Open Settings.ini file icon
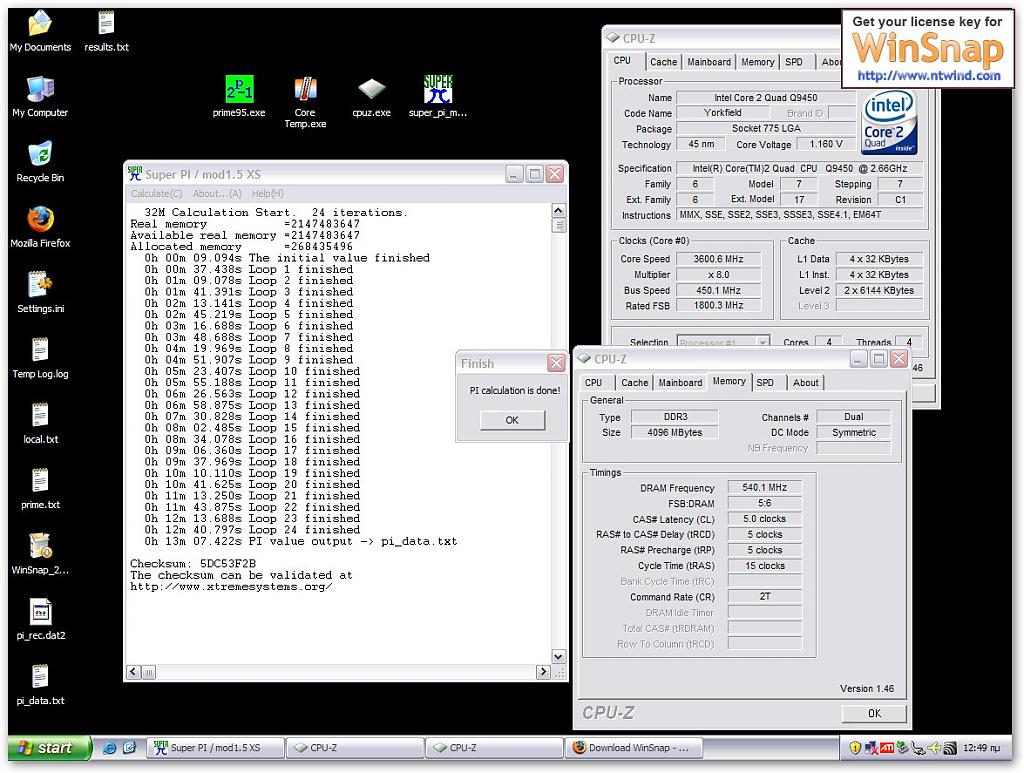The width and height of the screenshot is (1024, 773). click(x=40, y=292)
